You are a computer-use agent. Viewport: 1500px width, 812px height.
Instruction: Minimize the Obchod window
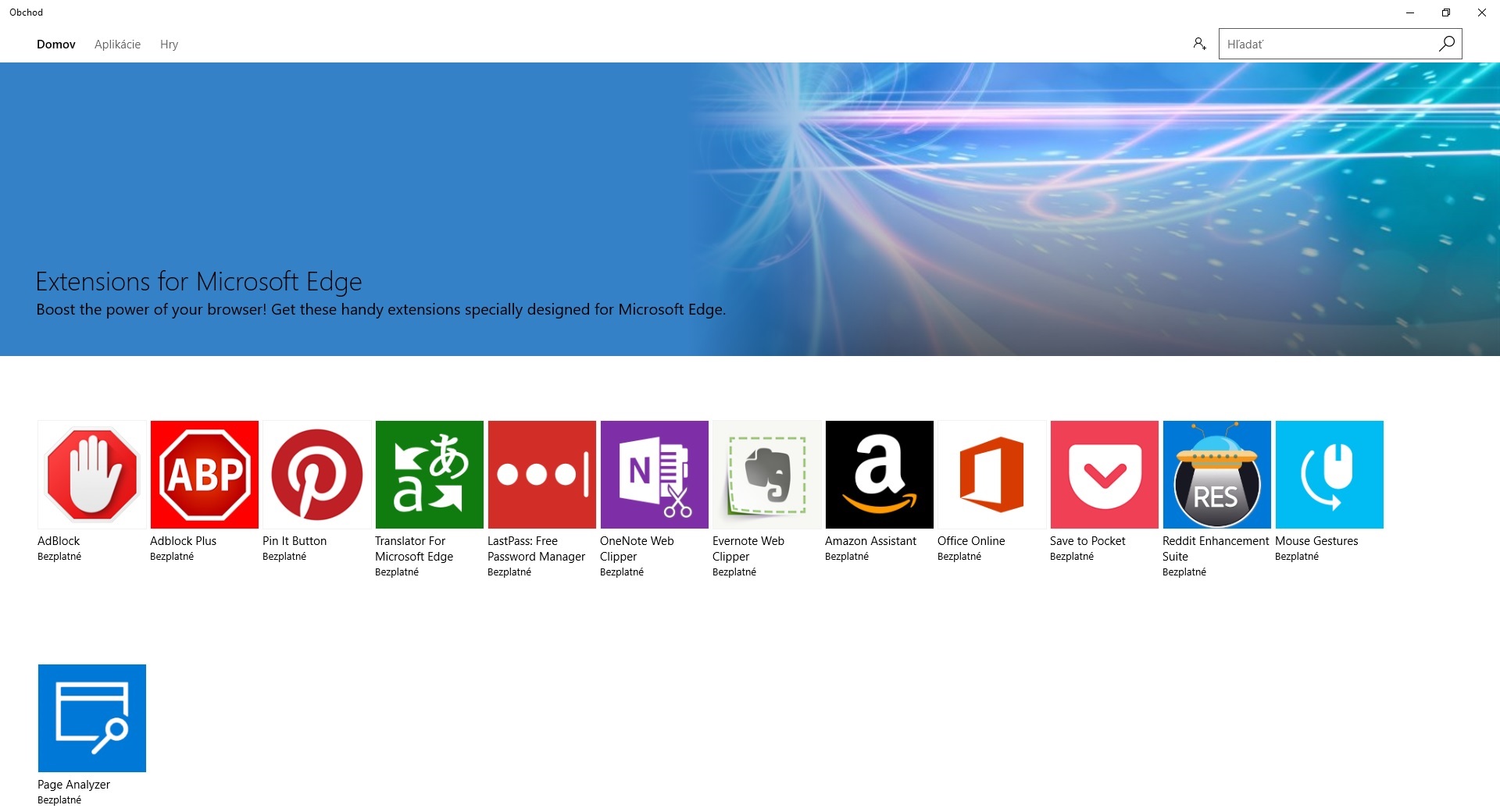coord(1410,12)
